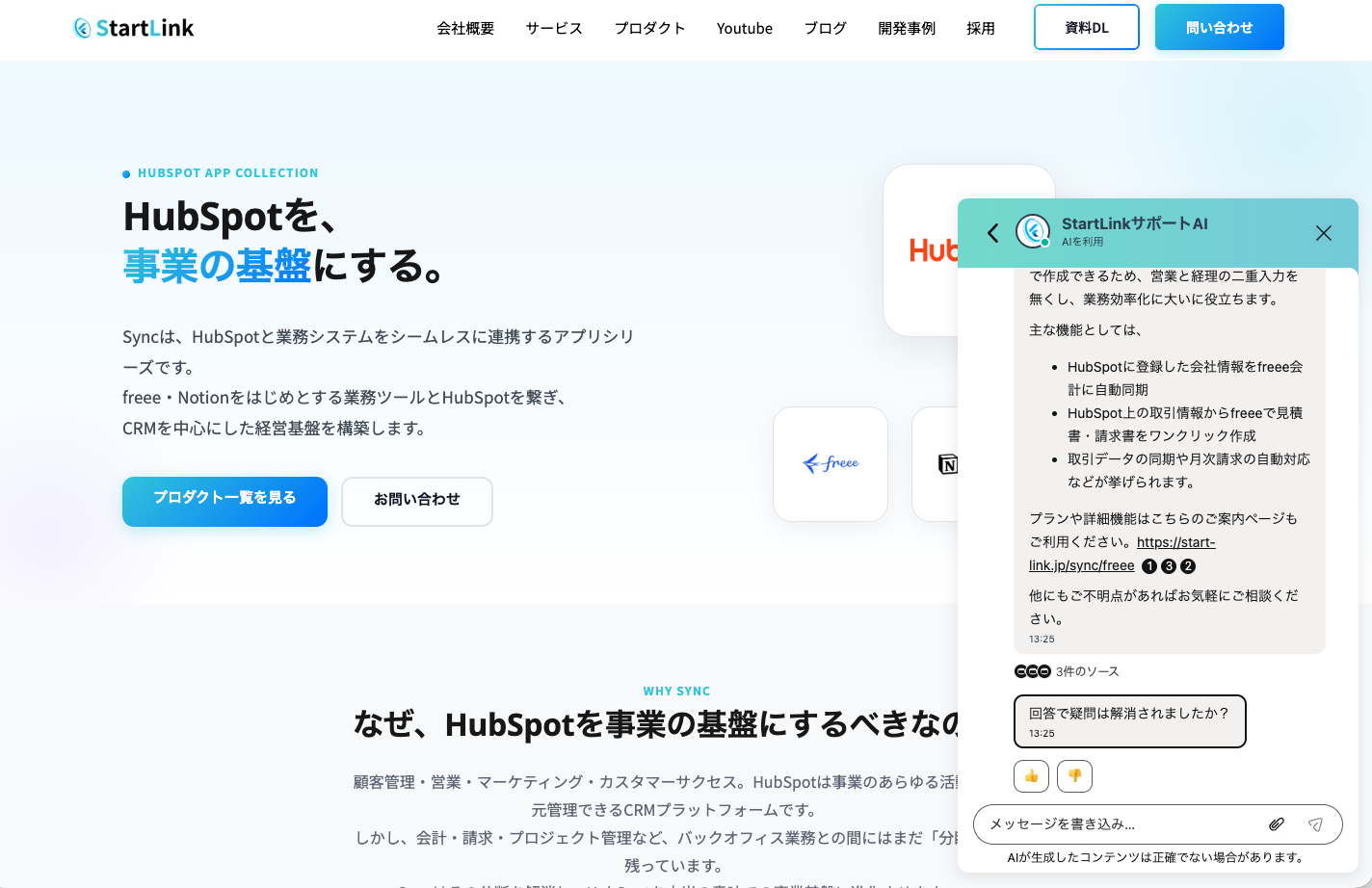The image size is (1372, 888).
Task: Open the freee app card
Action: 831,464
